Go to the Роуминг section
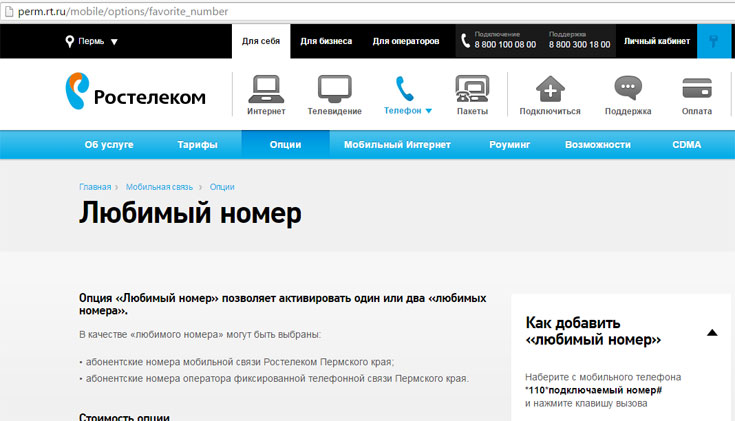Viewport: 735px width, 421px height. click(x=509, y=145)
